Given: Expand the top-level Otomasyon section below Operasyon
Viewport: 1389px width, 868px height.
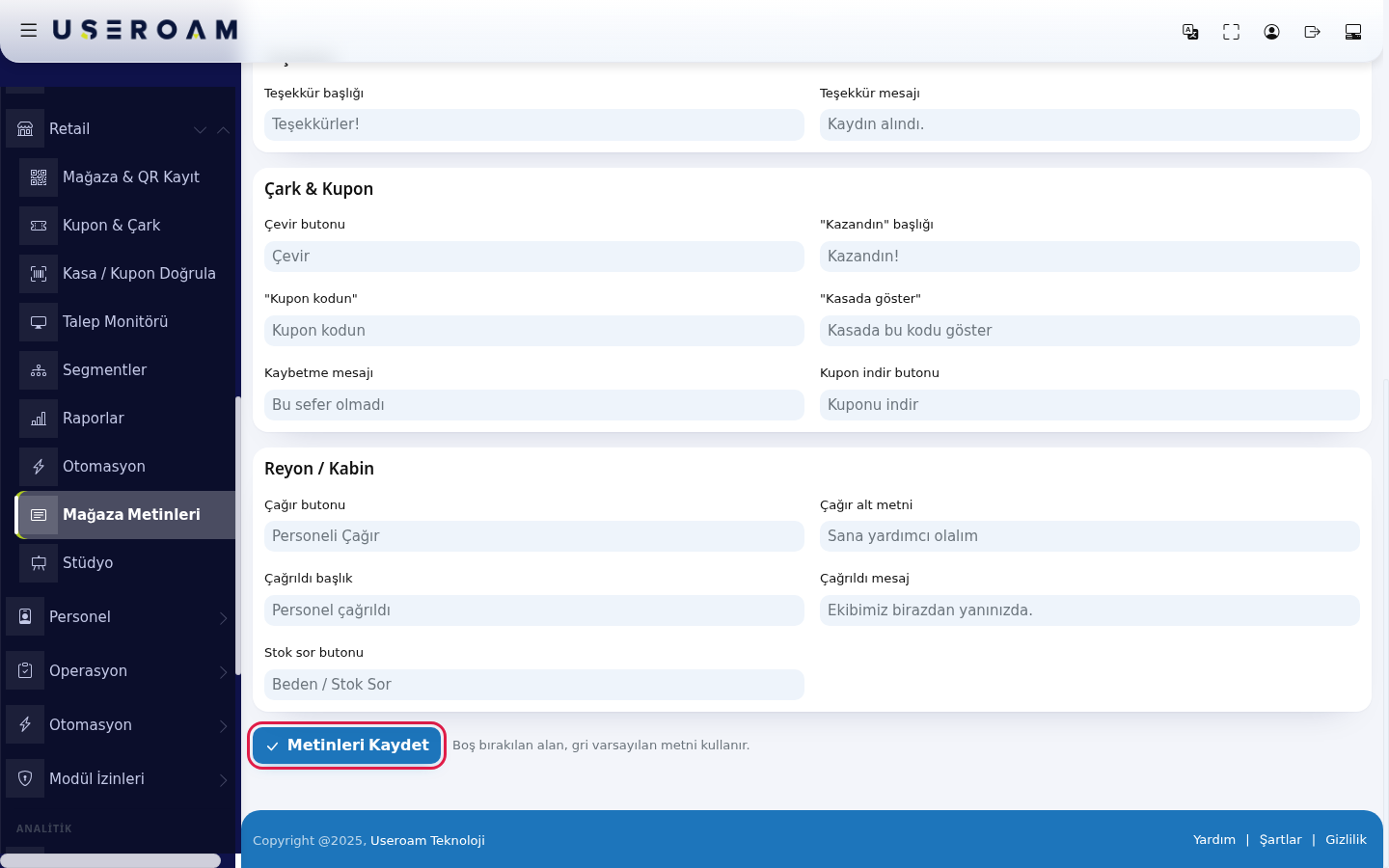Looking at the screenshot, I should click(x=121, y=725).
